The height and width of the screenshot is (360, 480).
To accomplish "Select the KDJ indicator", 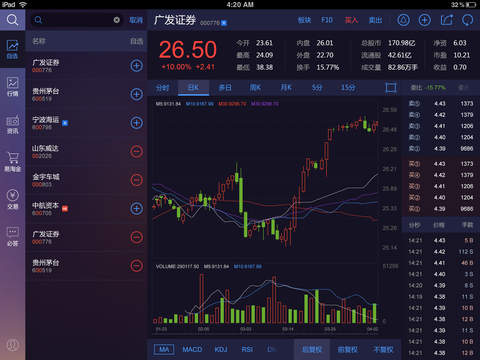I will point(221,349).
